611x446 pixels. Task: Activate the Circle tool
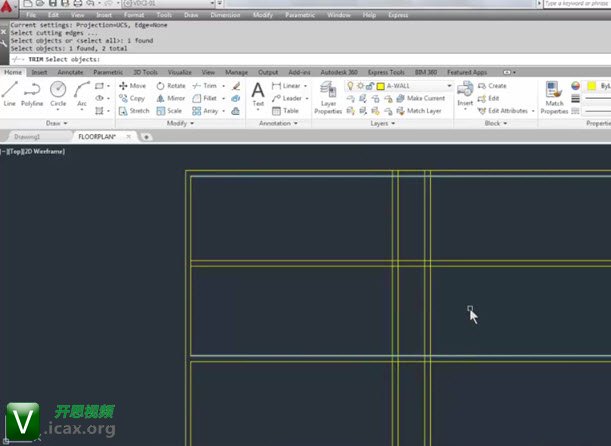58,94
